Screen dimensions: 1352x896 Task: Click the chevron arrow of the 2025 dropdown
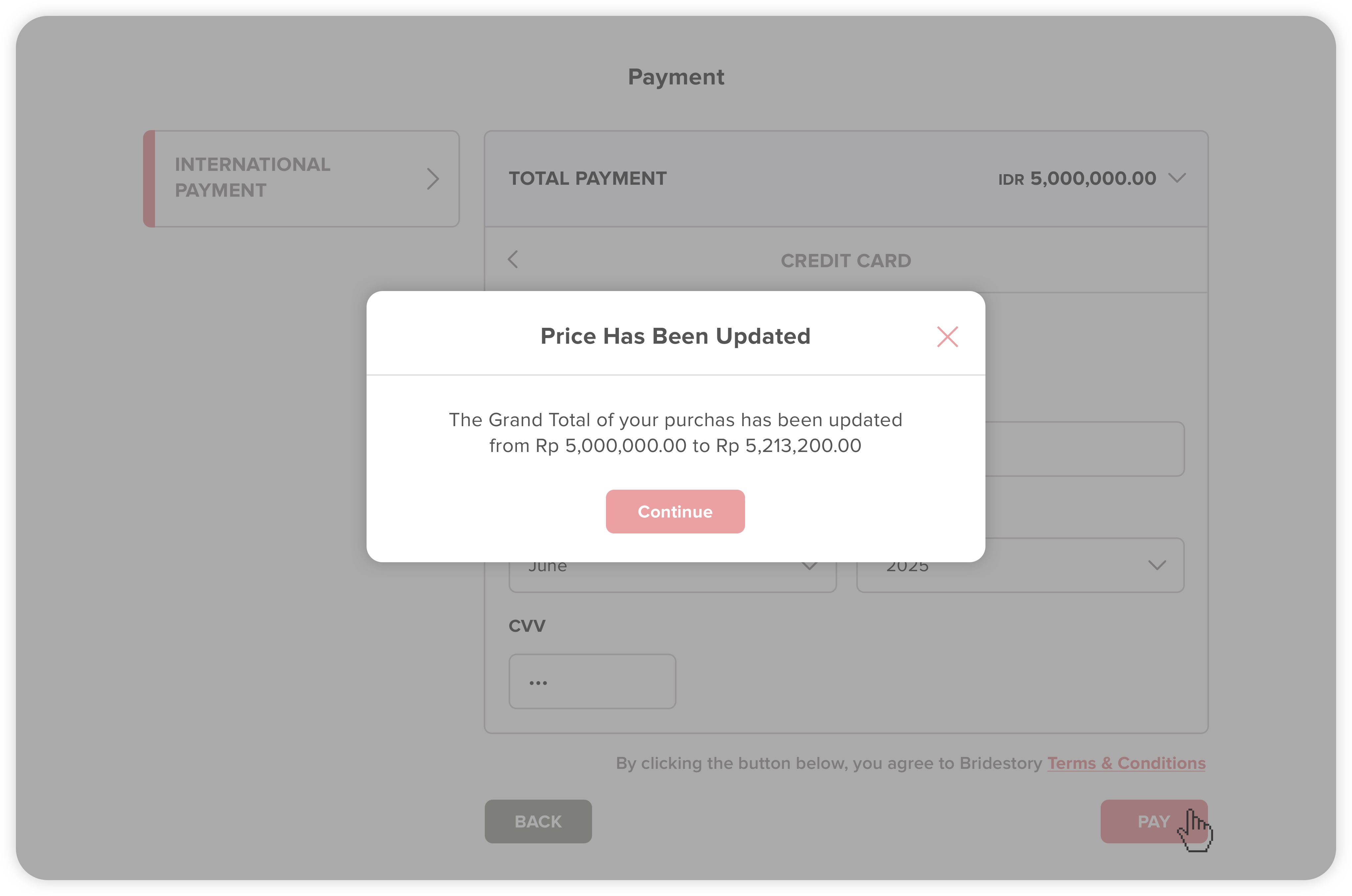1157,566
